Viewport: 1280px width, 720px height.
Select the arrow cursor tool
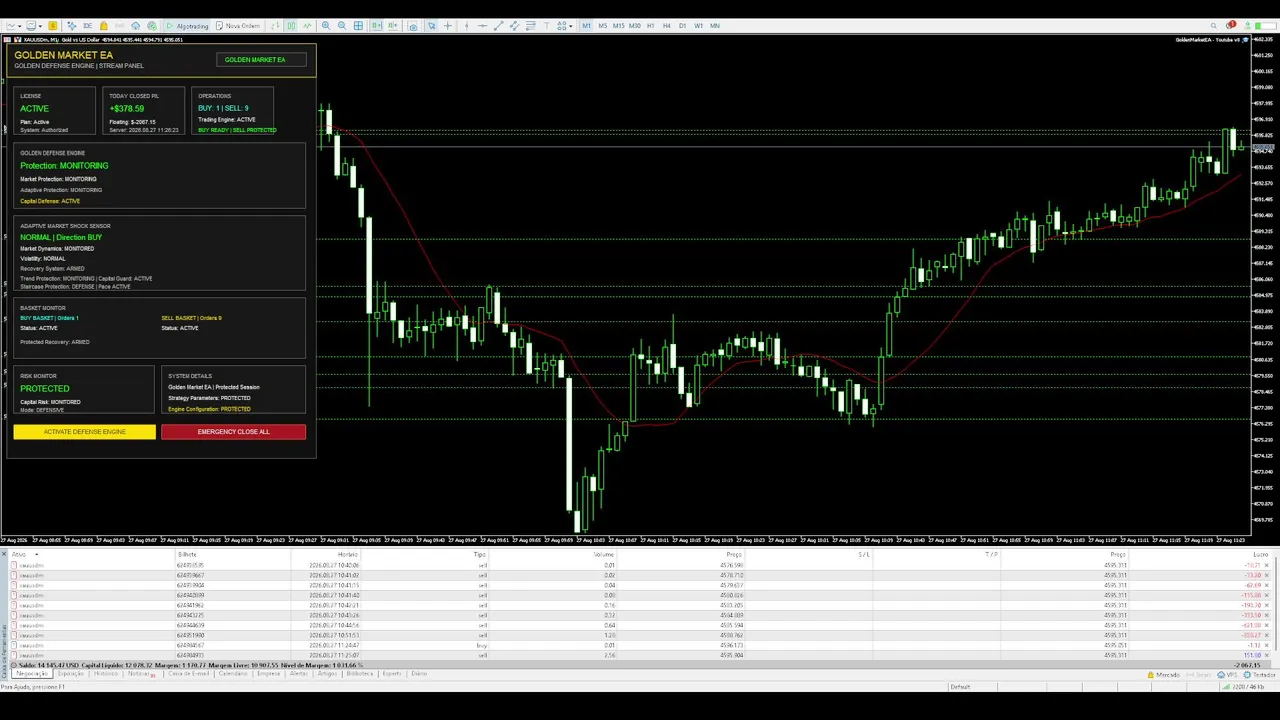pos(431,26)
